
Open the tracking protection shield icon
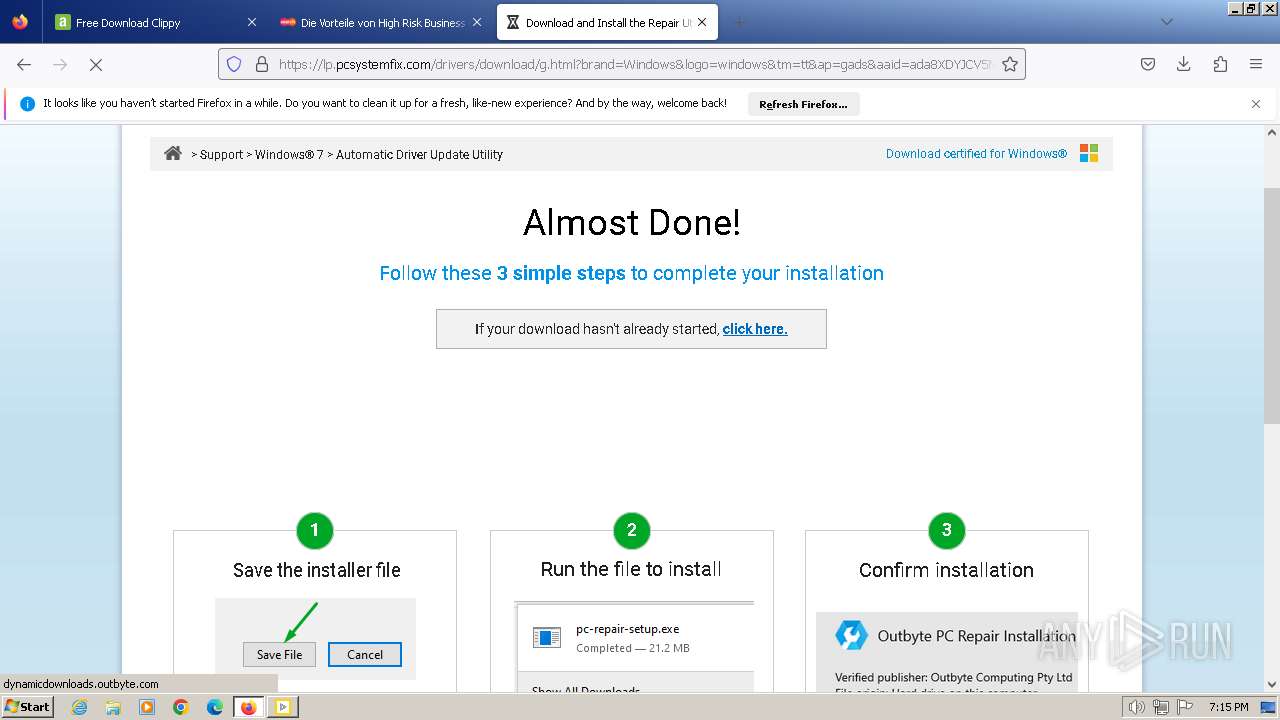234,64
